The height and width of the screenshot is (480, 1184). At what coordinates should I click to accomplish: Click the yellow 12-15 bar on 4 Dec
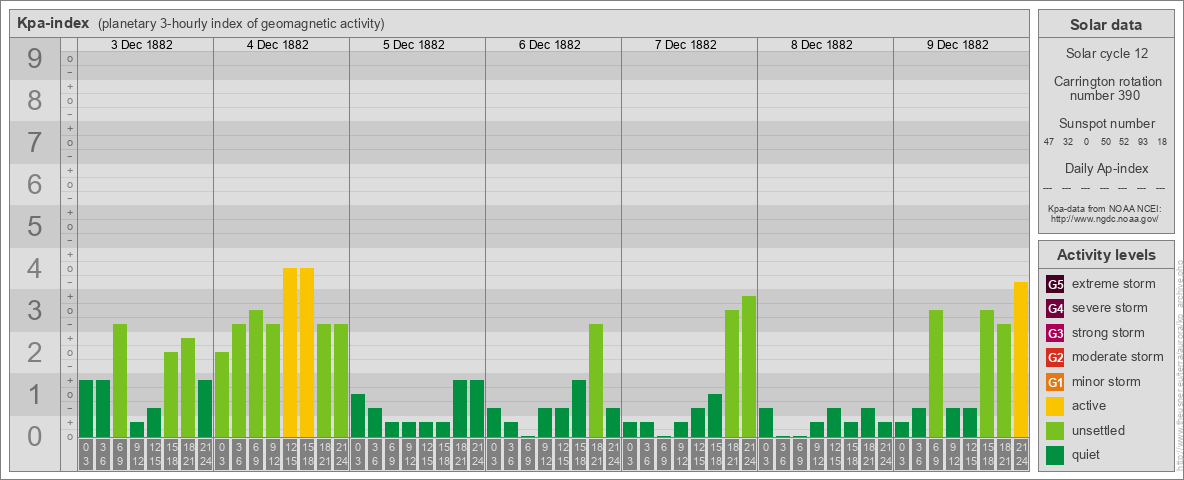tap(290, 352)
